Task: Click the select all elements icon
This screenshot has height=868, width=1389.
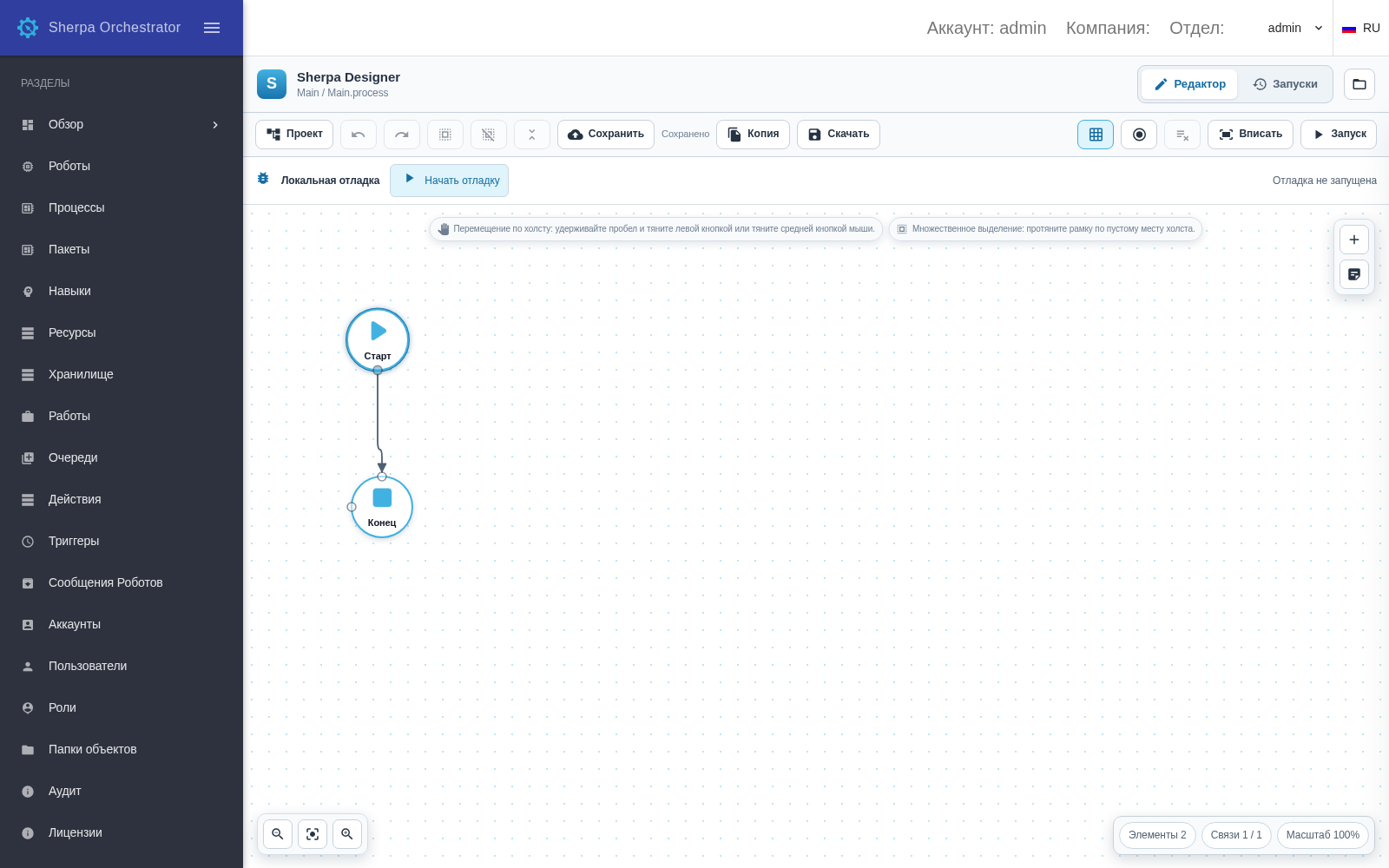Action: [445, 135]
